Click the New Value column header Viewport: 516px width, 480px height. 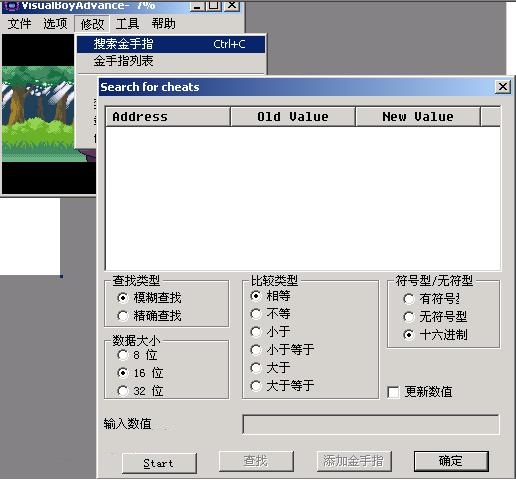[418, 117]
